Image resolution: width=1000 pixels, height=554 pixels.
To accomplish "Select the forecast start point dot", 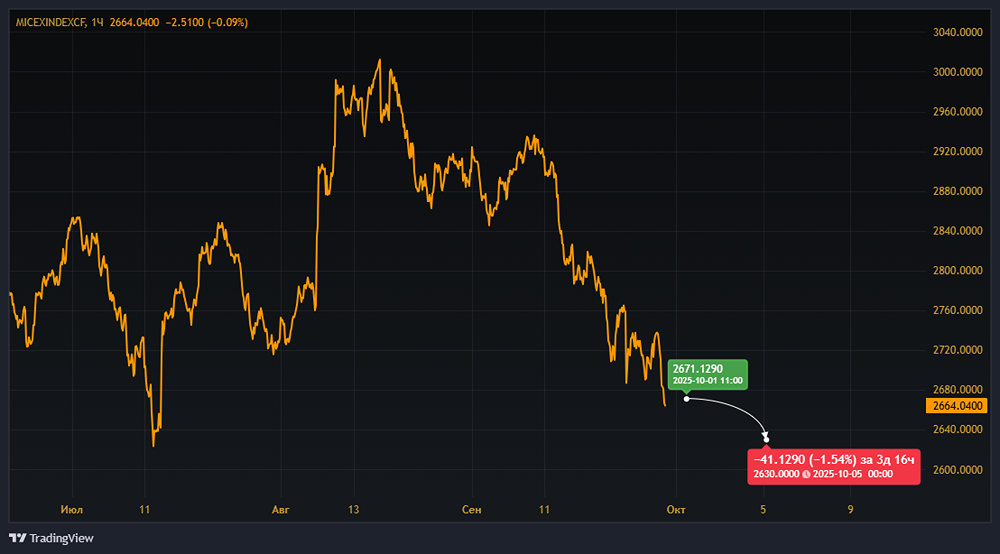I will click(x=686, y=399).
